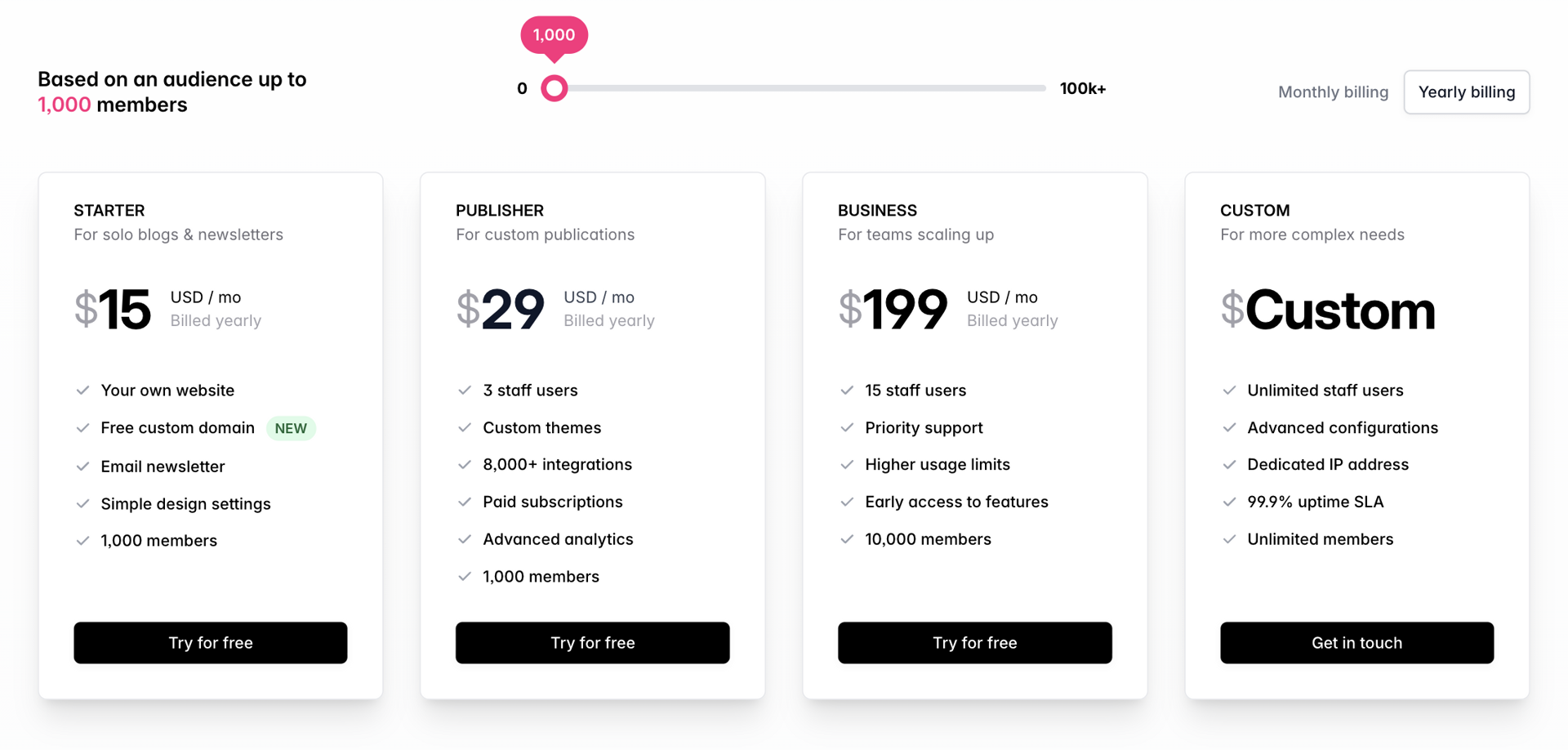Switch to Monthly billing
The height and width of the screenshot is (750, 1568).
pyautogui.click(x=1333, y=92)
